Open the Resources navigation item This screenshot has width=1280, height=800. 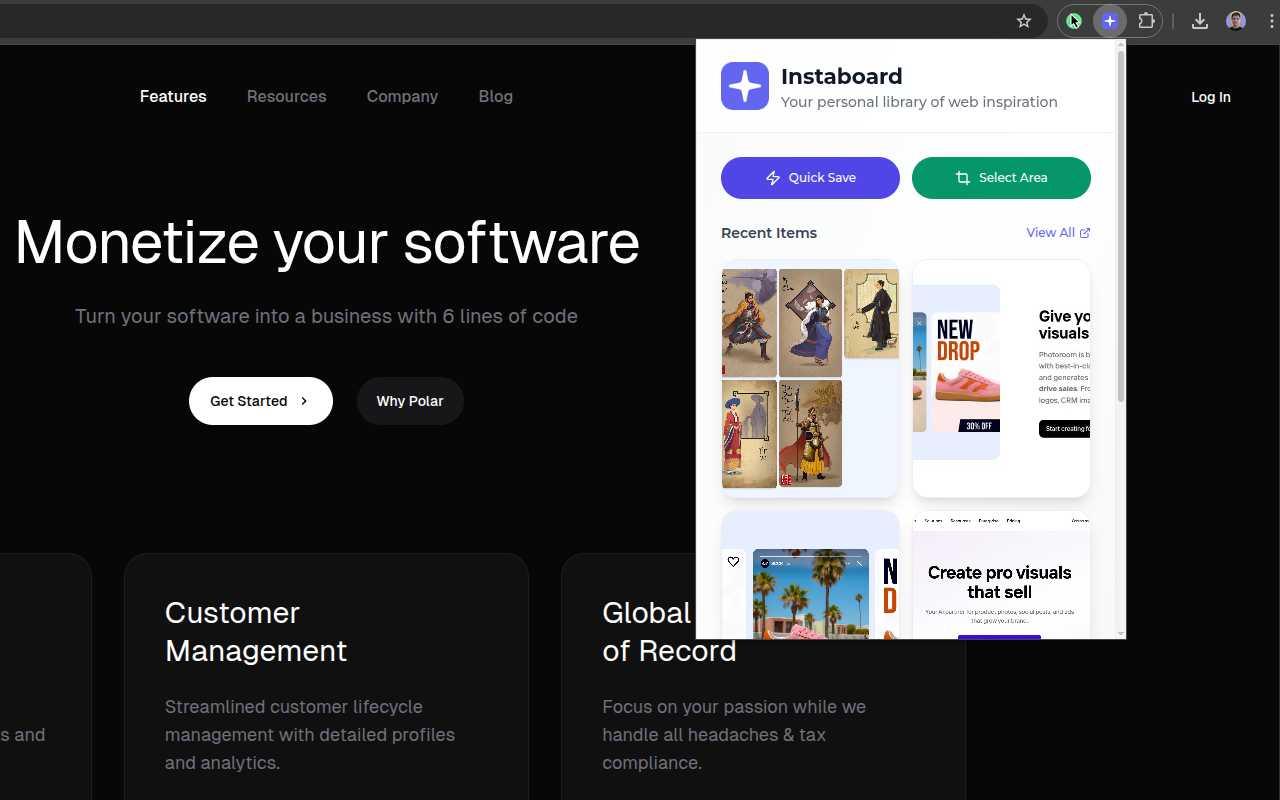[x=286, y=96]
